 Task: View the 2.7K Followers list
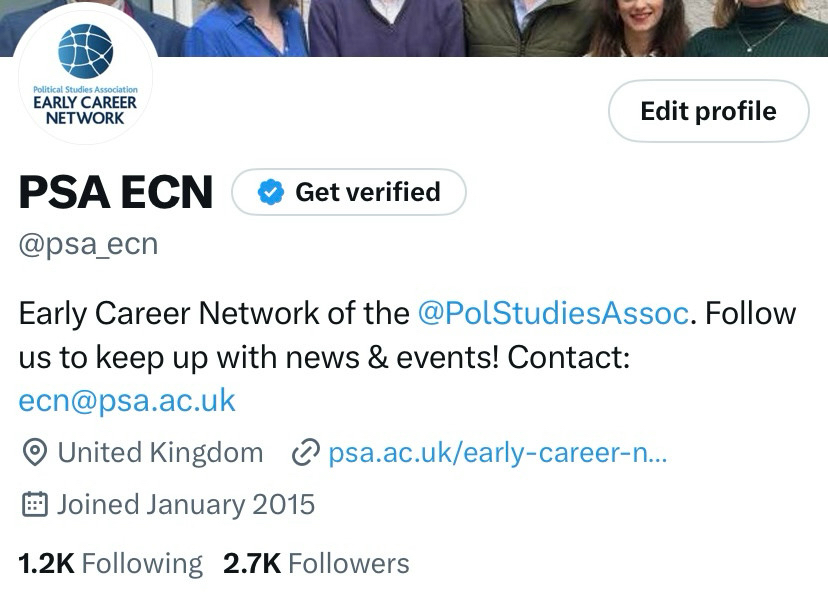316,563
